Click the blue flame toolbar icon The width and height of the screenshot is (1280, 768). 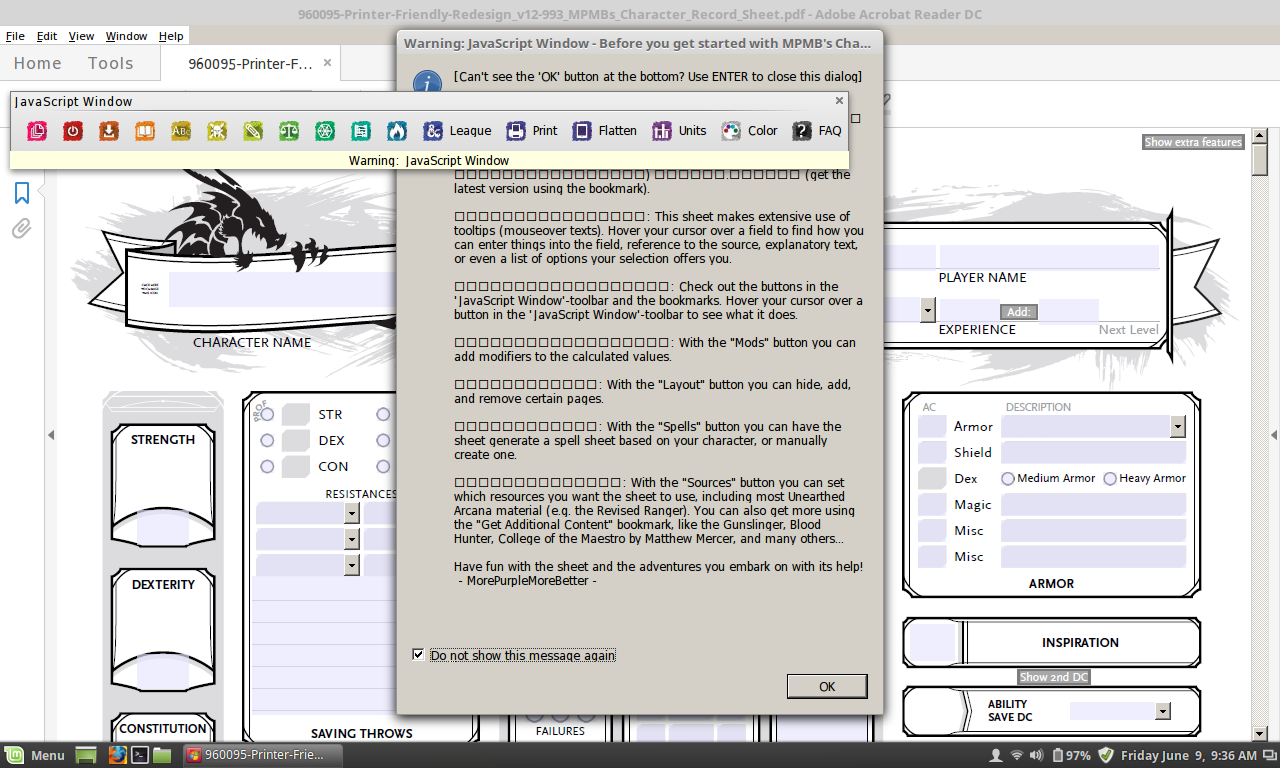[397, 131]
